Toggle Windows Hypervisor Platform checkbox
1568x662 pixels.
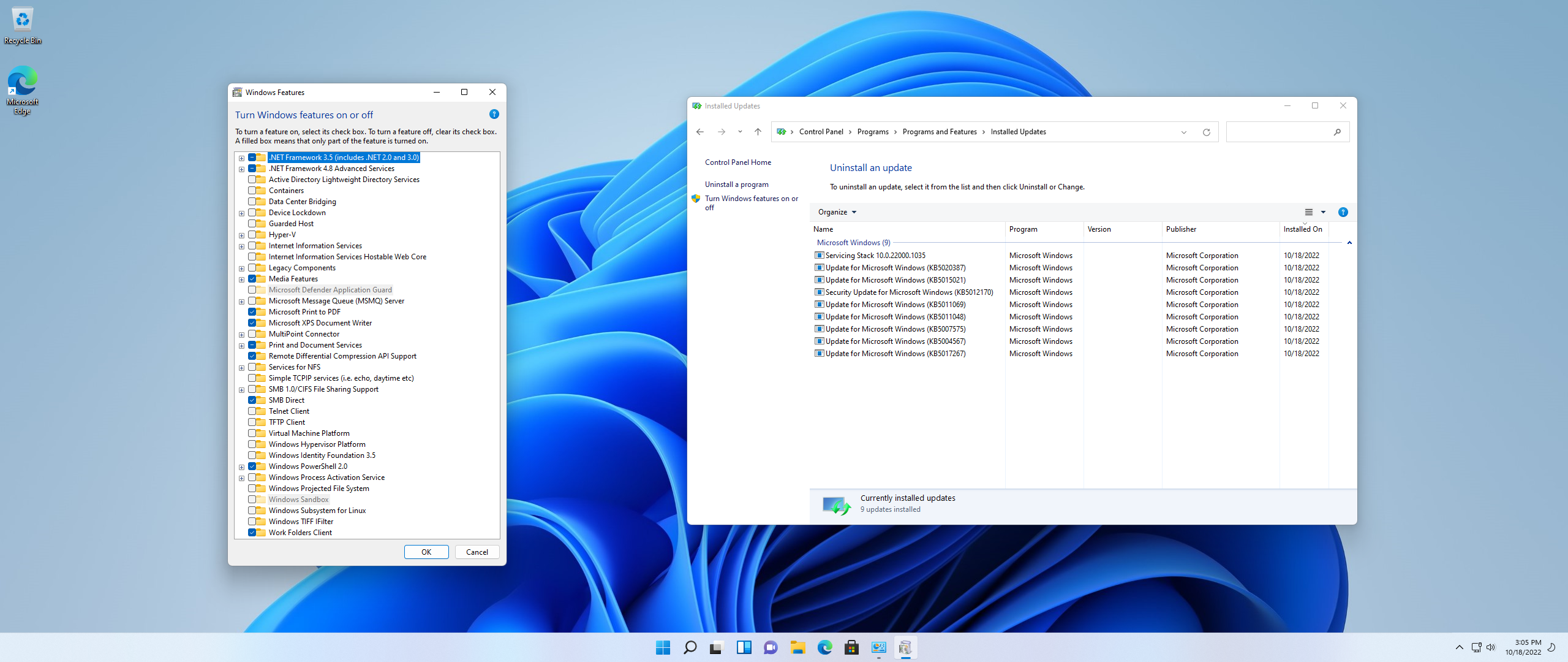(x=252, y=444)
